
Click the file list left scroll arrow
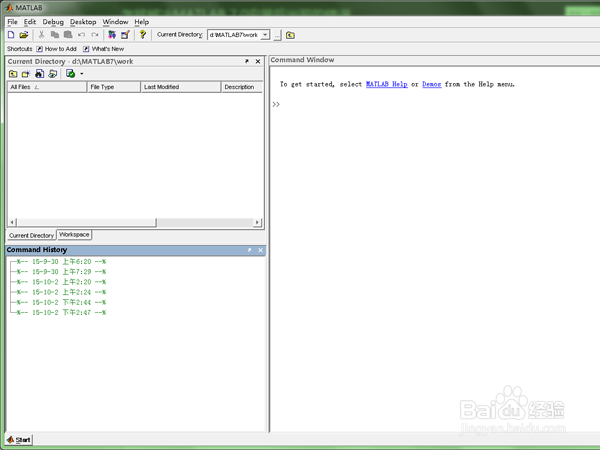pos(12,222)
